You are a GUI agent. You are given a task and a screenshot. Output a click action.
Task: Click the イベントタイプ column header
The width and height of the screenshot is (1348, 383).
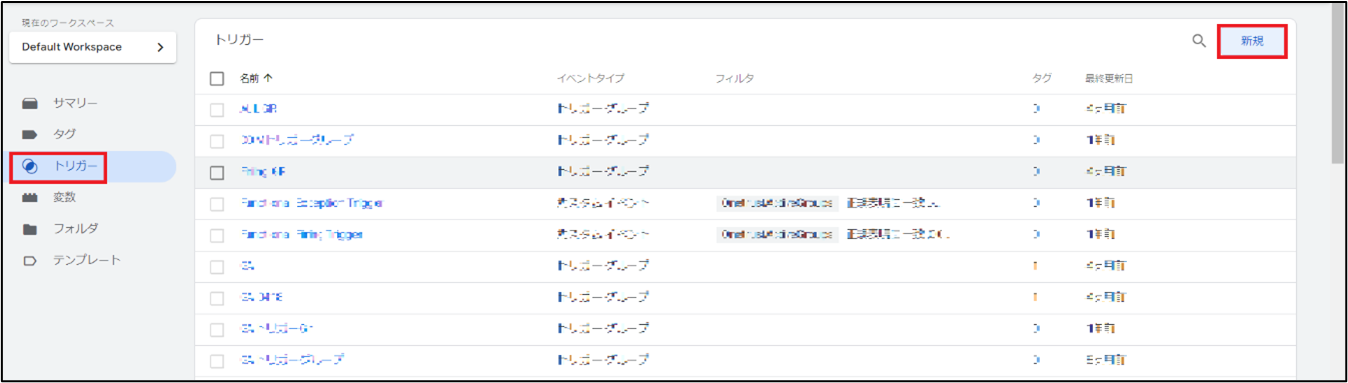(x=590, y=78)
